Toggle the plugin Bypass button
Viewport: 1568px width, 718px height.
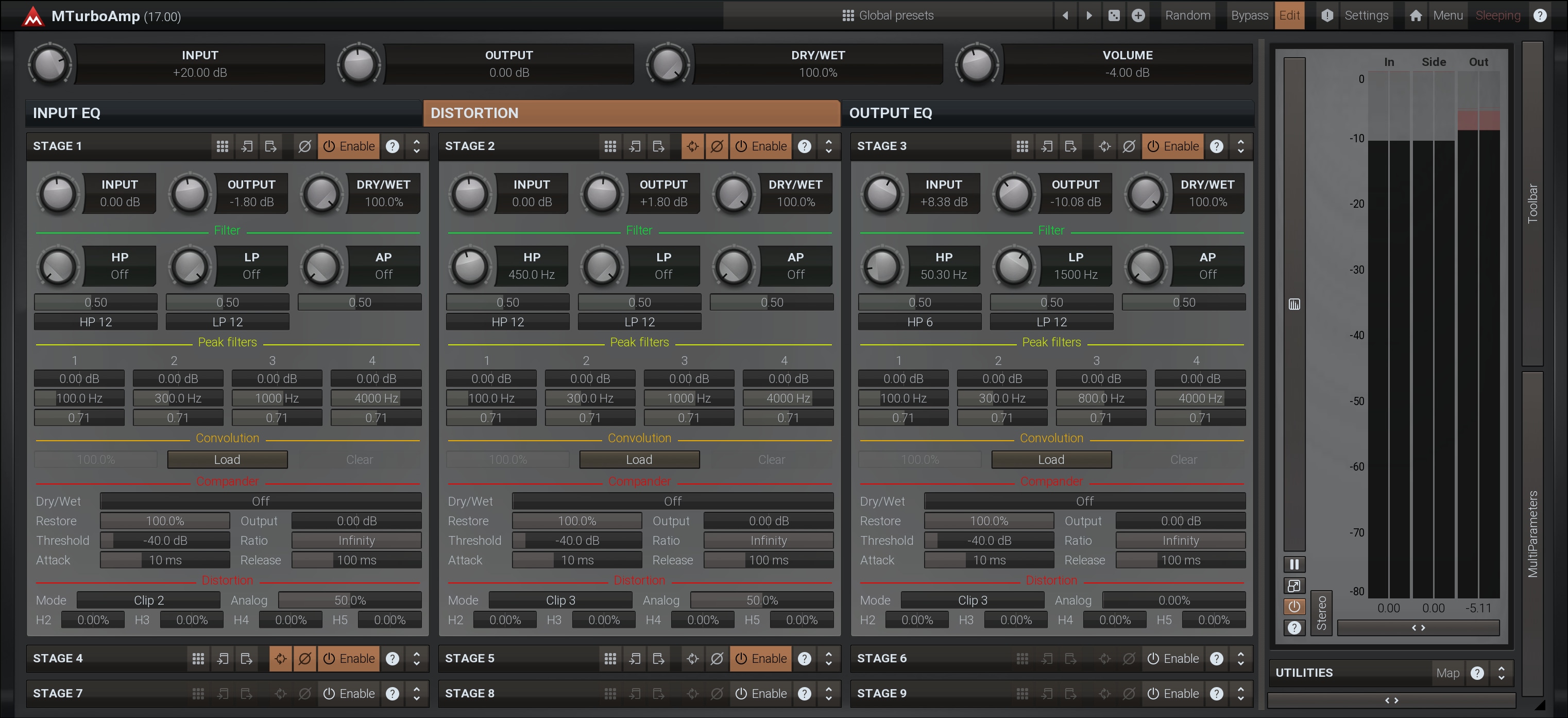click(x=1249, y=16)
